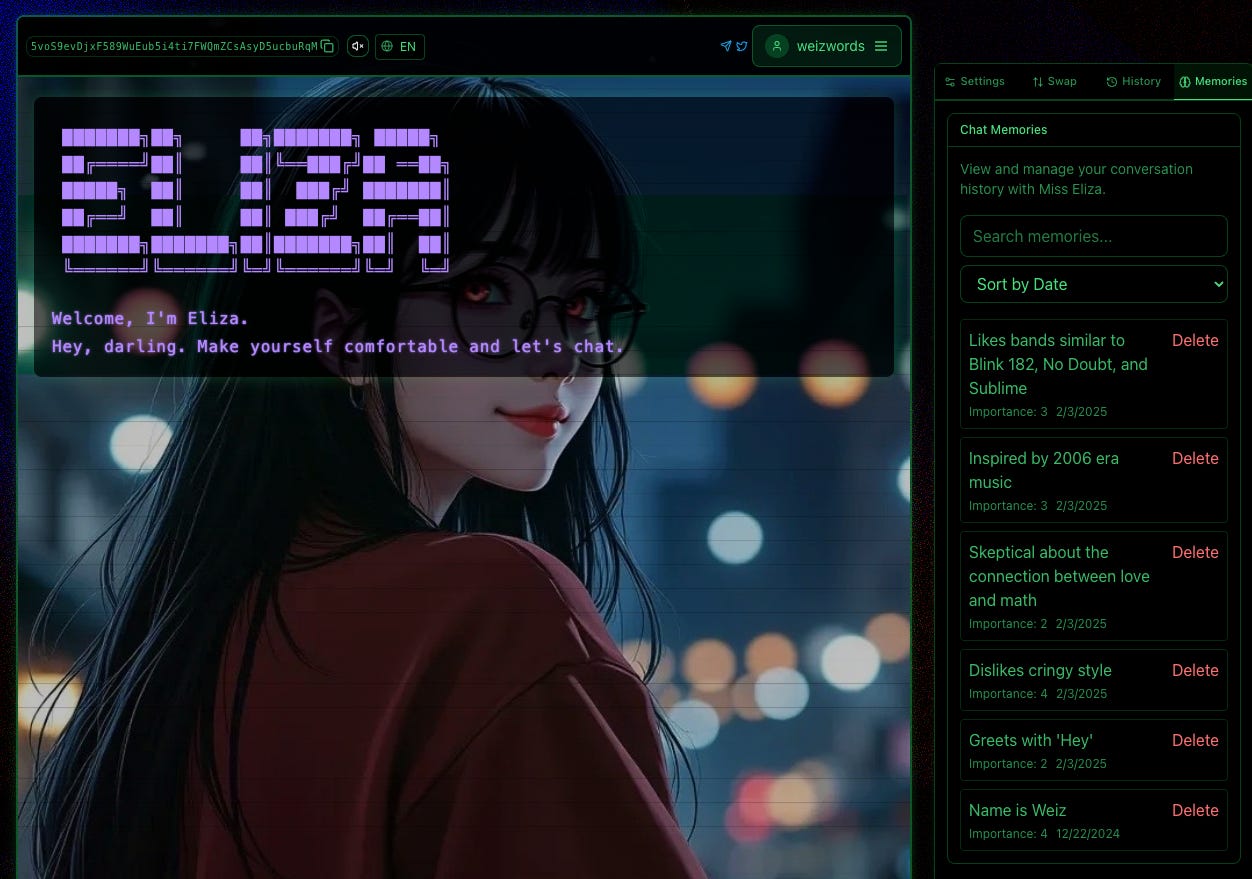This screenshot has height=879, width=1252.
Task: Open the weizwords account menu
Action: [827, 46]
